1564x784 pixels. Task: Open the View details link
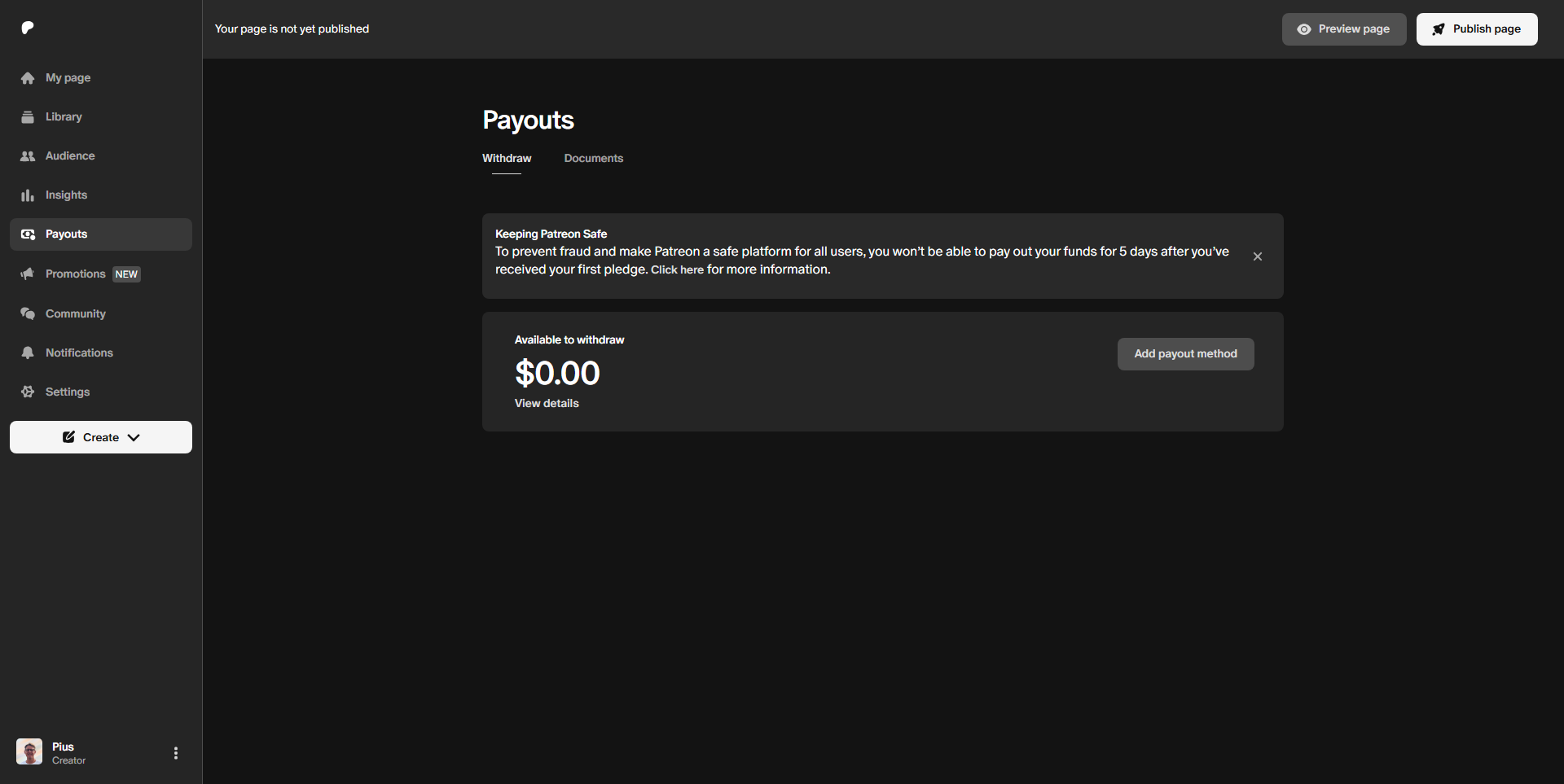click(x=547, y=404)
